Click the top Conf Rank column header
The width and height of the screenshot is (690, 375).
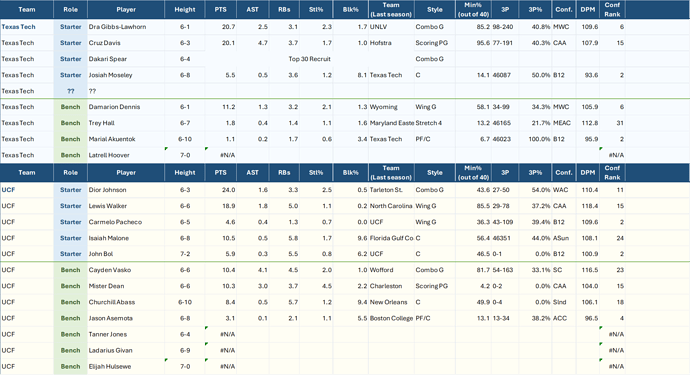[x=612, y=9]
